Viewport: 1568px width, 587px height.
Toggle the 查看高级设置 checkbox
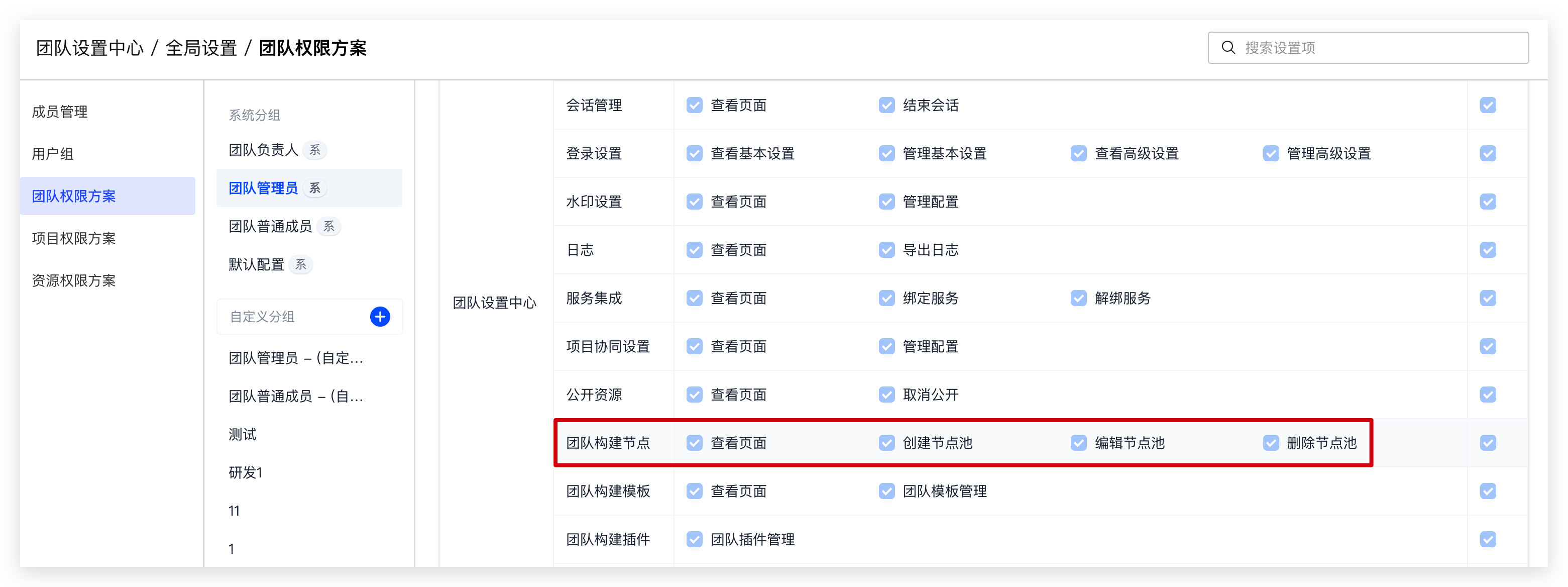pos(1079,153)
